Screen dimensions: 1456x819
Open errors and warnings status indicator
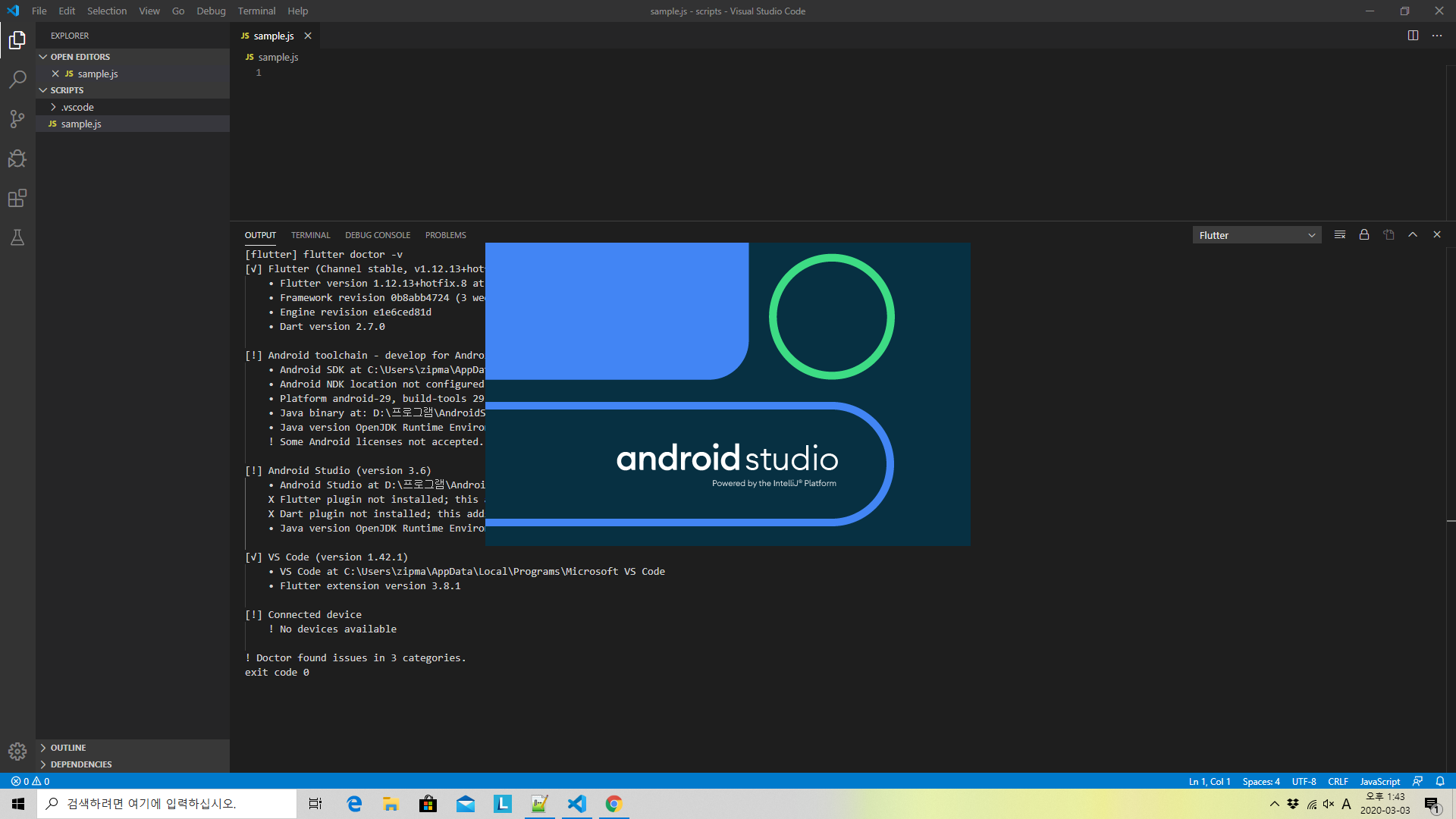pyautogui.click(x=30, y=781)
